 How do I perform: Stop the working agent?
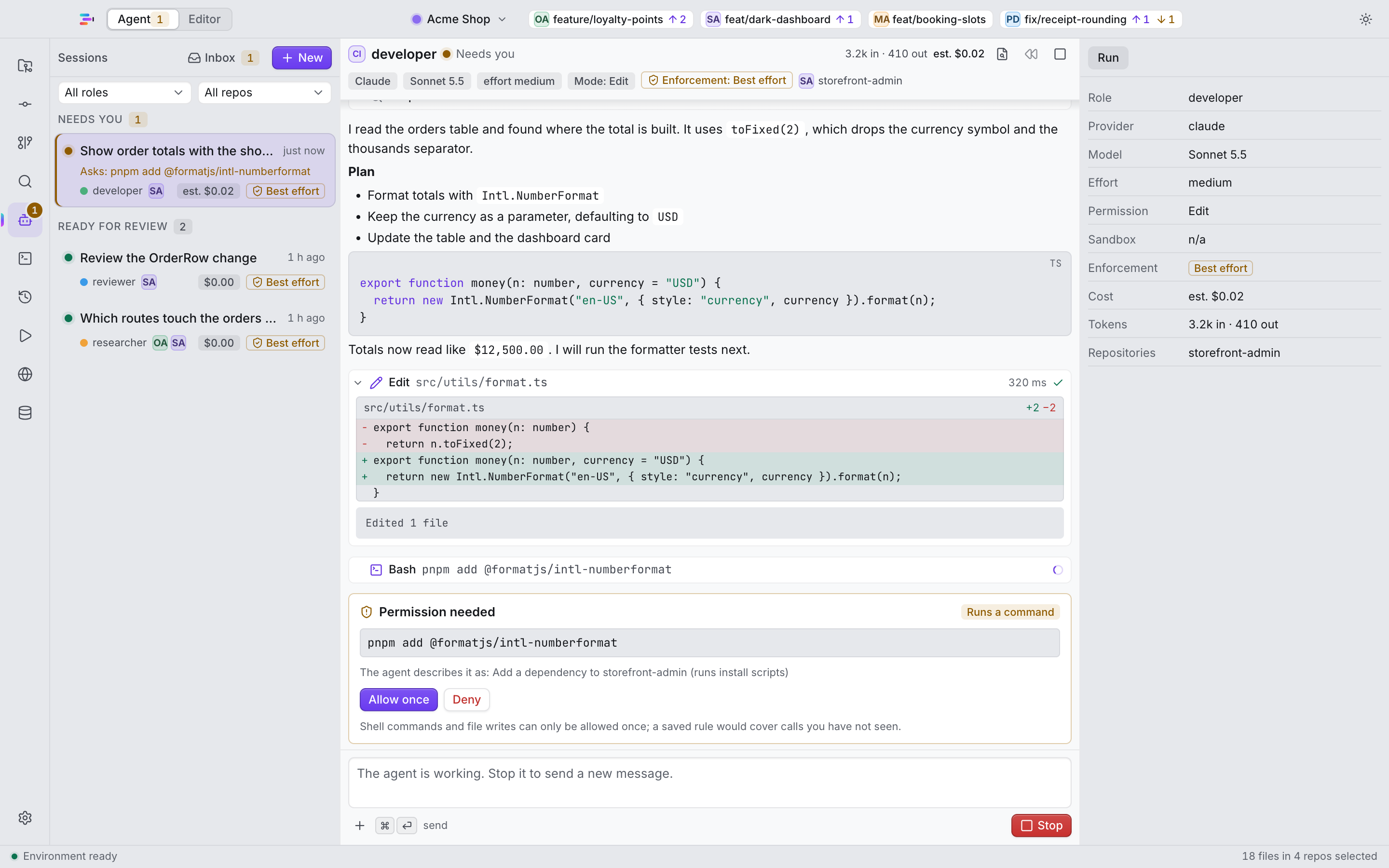1041,826
